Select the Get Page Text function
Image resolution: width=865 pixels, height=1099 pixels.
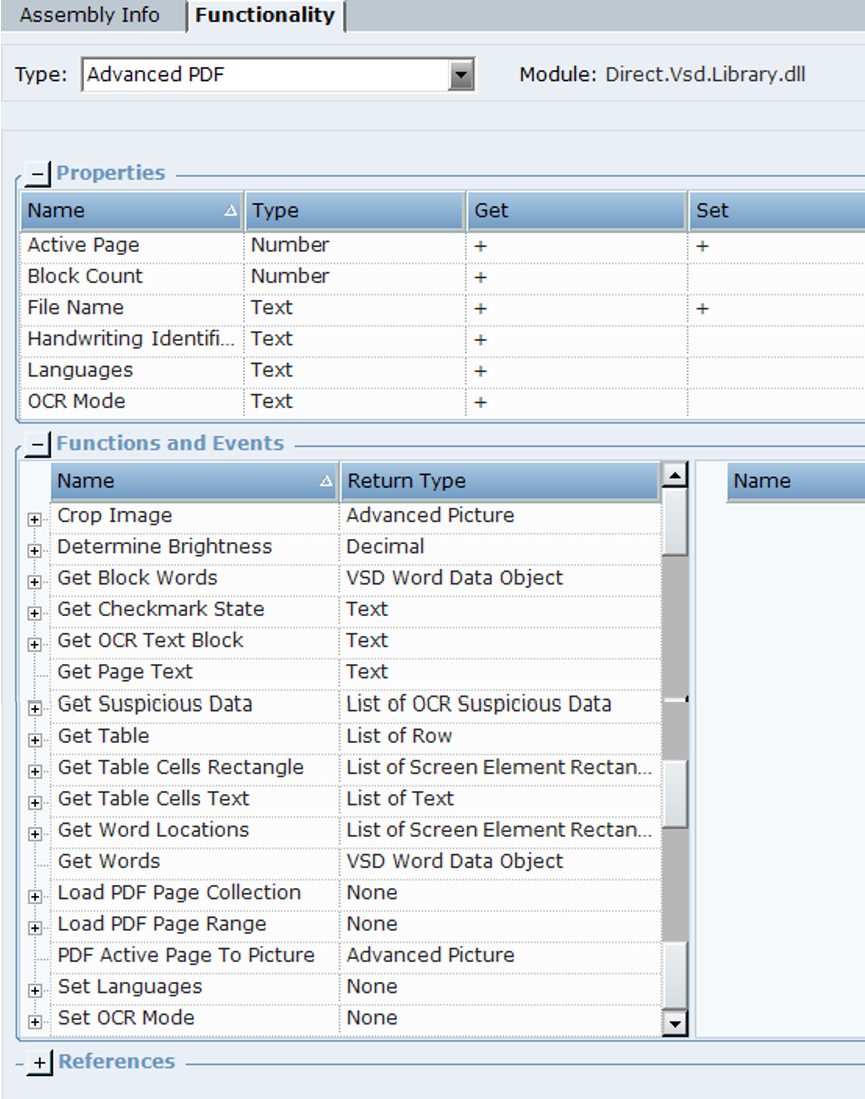pyautogui.click(x=125, y=672)
